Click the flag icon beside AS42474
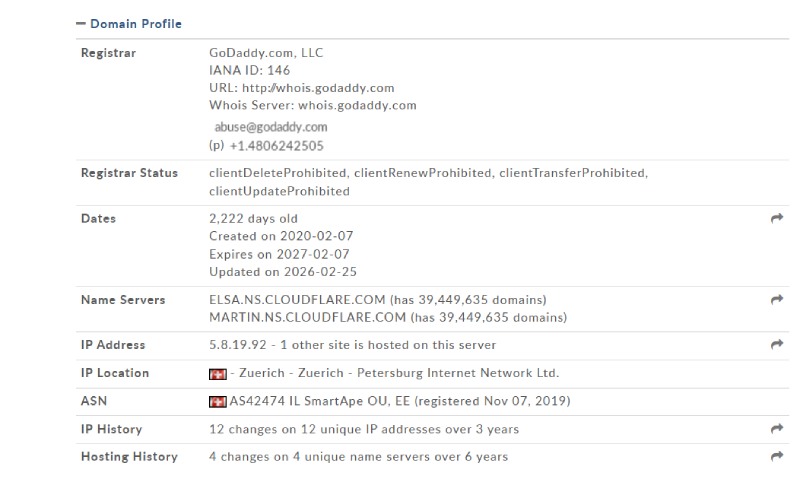This screenshot has height=479, width=800. click(x=218, y=402)
